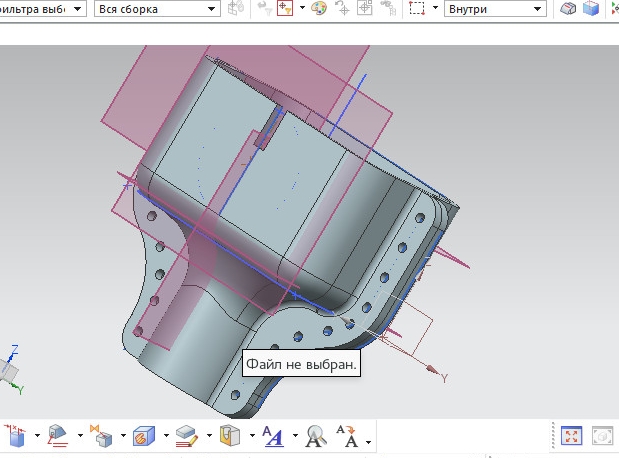Toggle full screen with red arrows button
Image resolution: width=619 pixels, height=458 pixels.
(571, 435)
